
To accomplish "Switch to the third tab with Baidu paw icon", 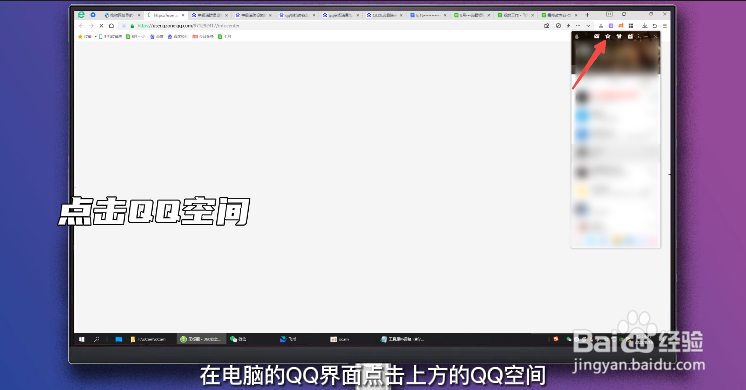I will click(x=210, y=15).
